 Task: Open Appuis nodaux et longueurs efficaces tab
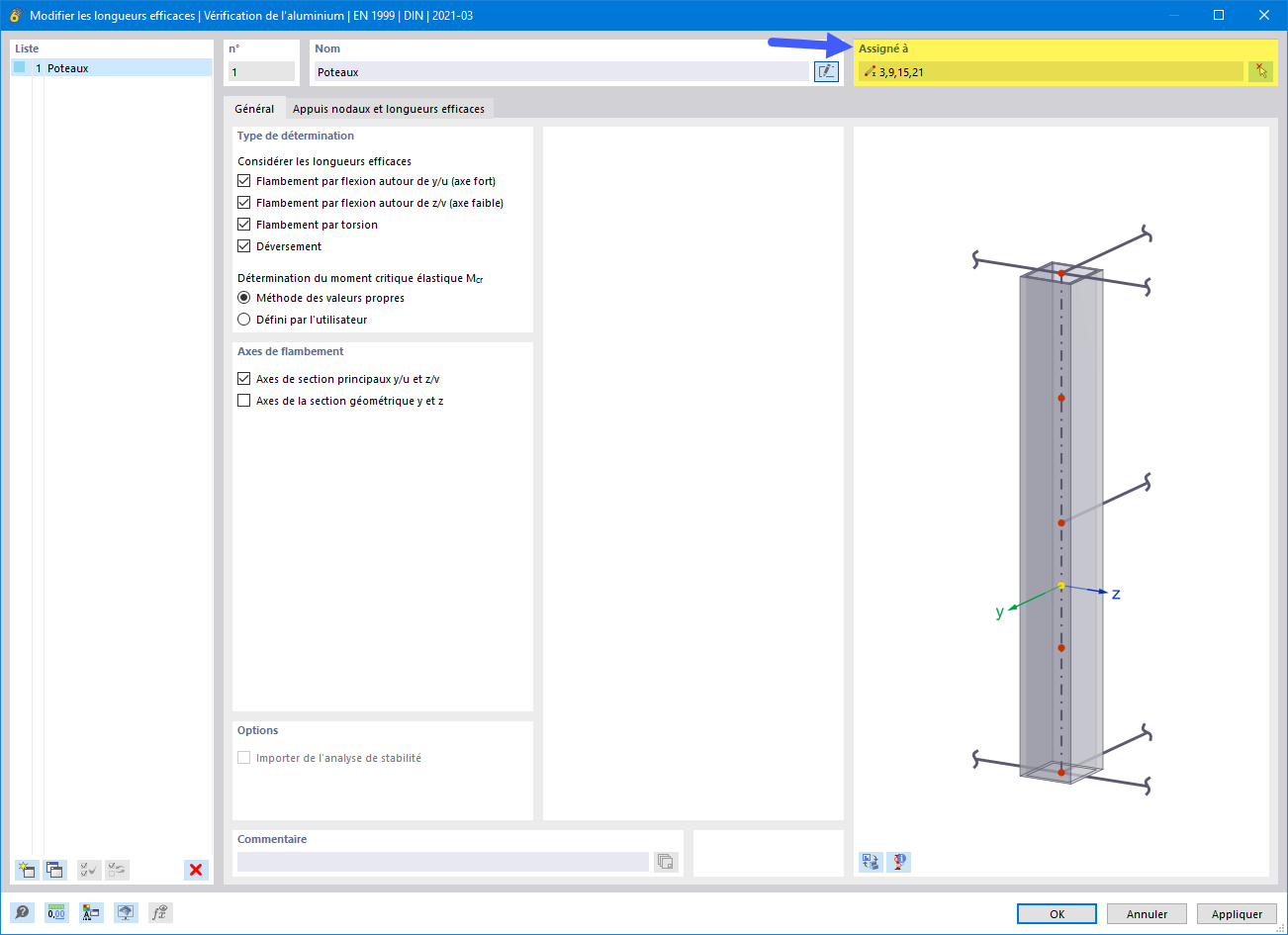389,109
